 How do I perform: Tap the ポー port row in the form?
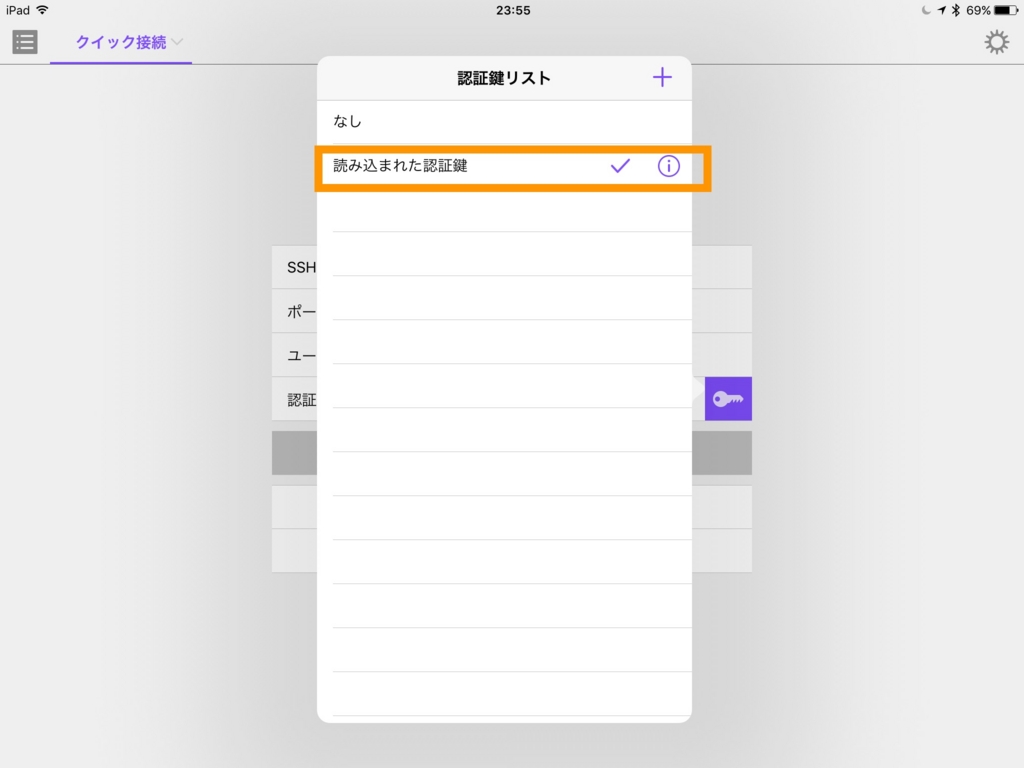[x=293, y=310]
